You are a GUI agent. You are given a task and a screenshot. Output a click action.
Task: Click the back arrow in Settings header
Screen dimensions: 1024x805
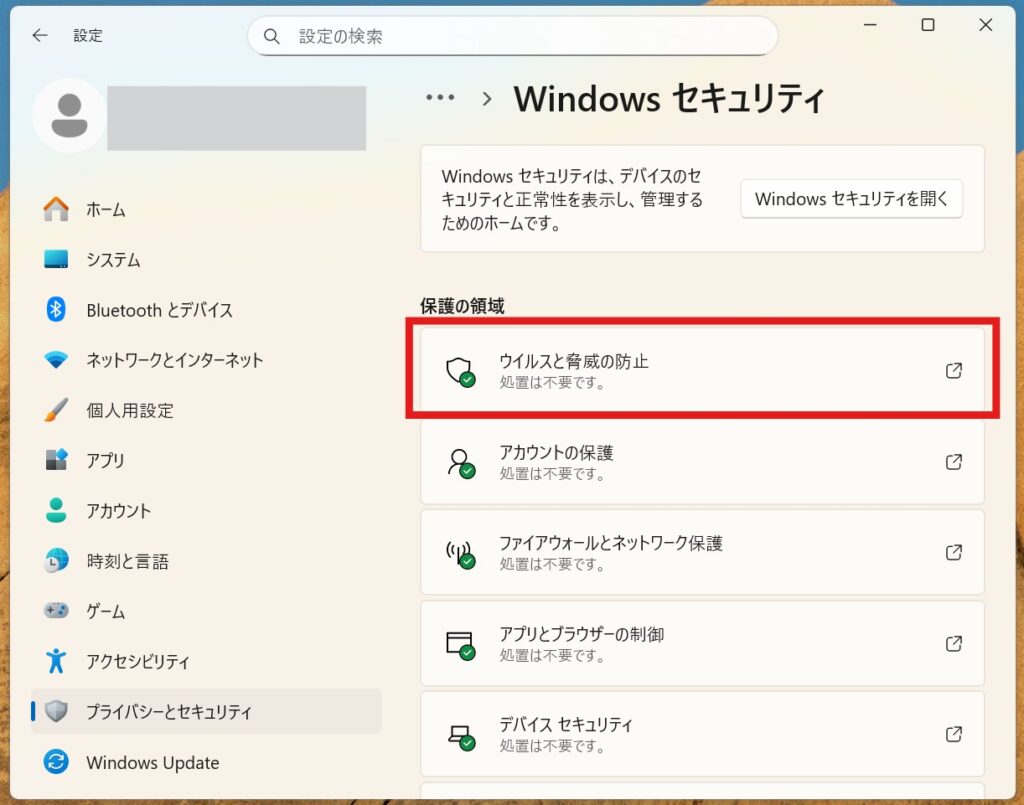(x=40, y=36)
